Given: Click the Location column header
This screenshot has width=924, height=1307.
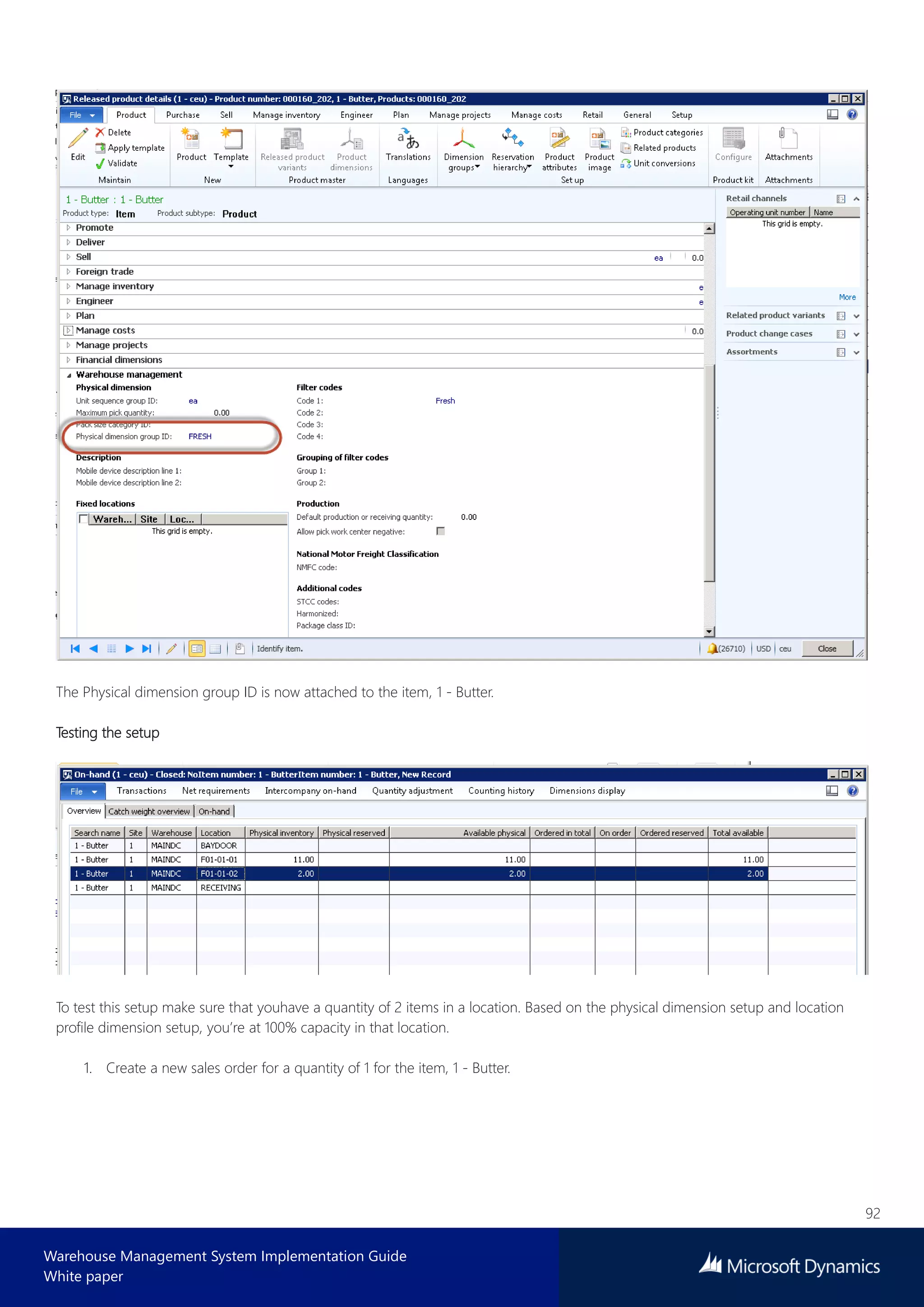Looking at the screenshot, I should (x=221, y=833).
